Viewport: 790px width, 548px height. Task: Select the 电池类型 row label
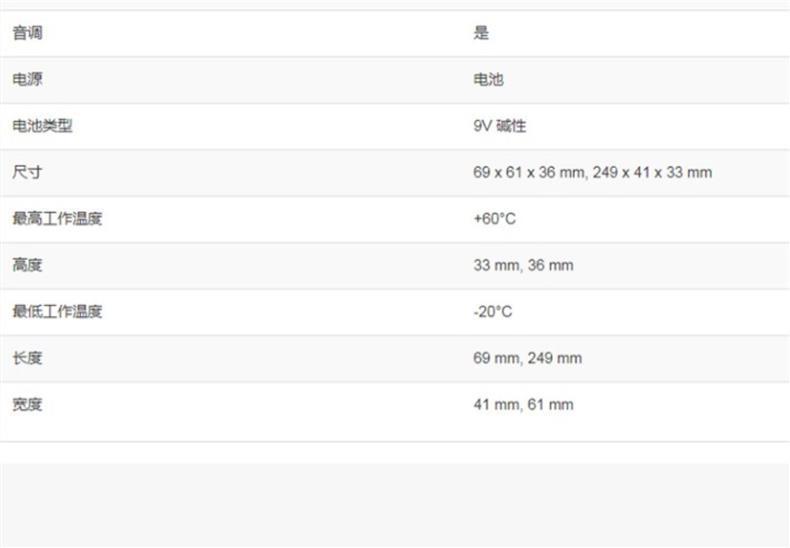coord(42,126)
